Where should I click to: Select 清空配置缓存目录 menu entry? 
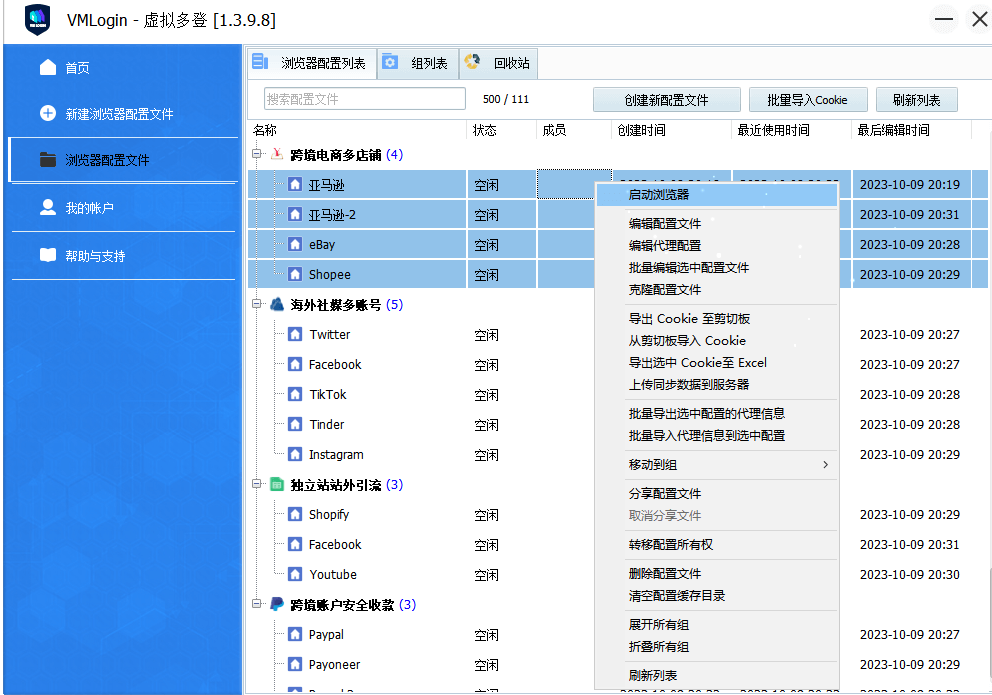[x=717, y=596]
